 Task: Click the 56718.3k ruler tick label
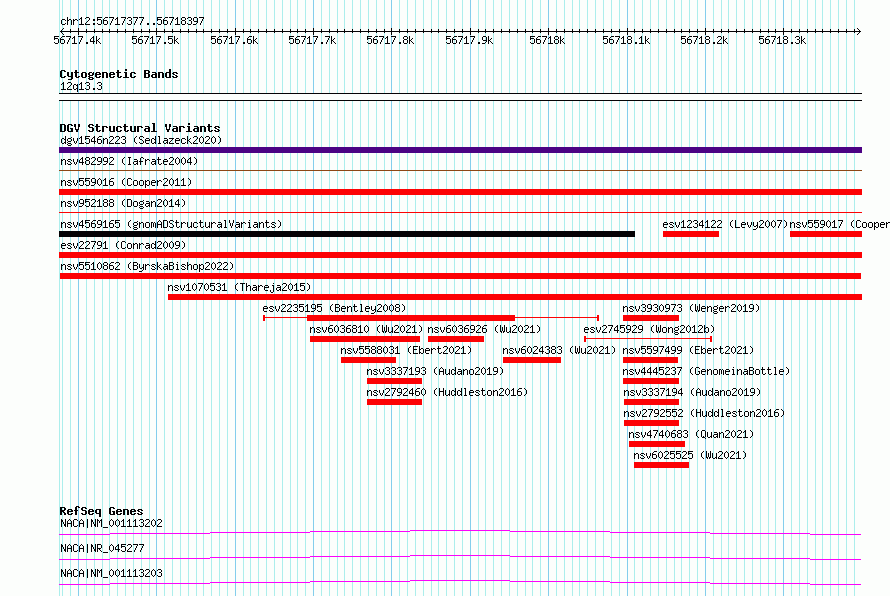(782, 40)
